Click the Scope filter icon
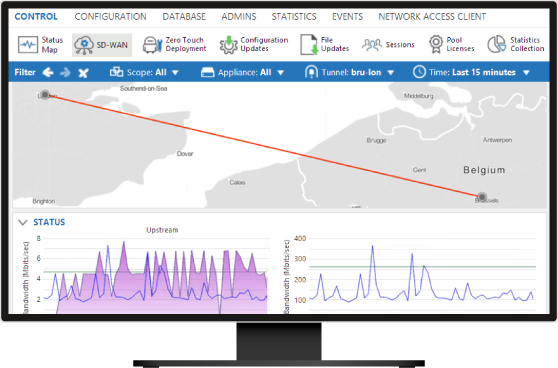Viewport: 558px width, 368px height. point(116,72)
